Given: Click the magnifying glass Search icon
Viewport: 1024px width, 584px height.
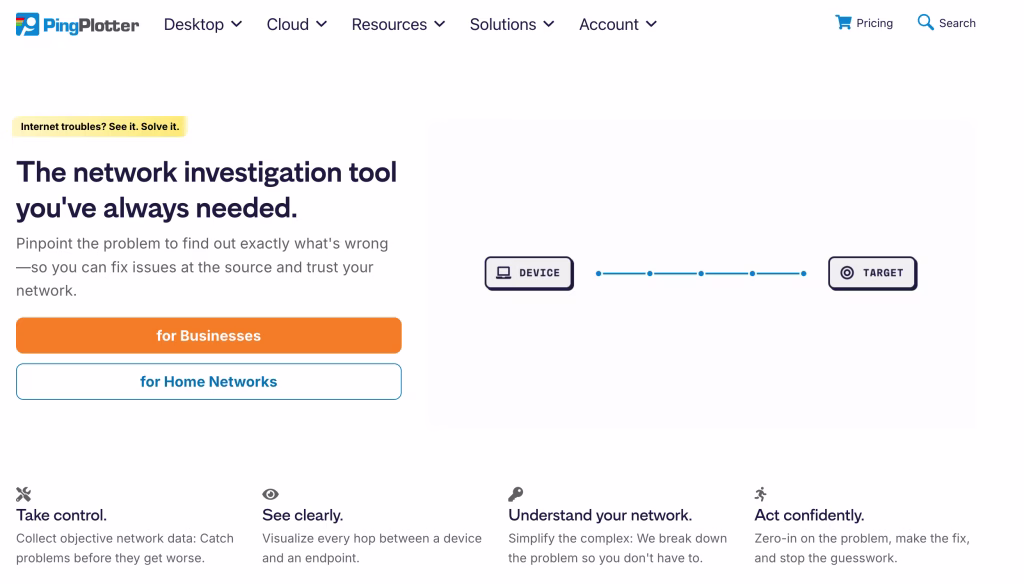Looking at the screenshot, I should (925, 23).
